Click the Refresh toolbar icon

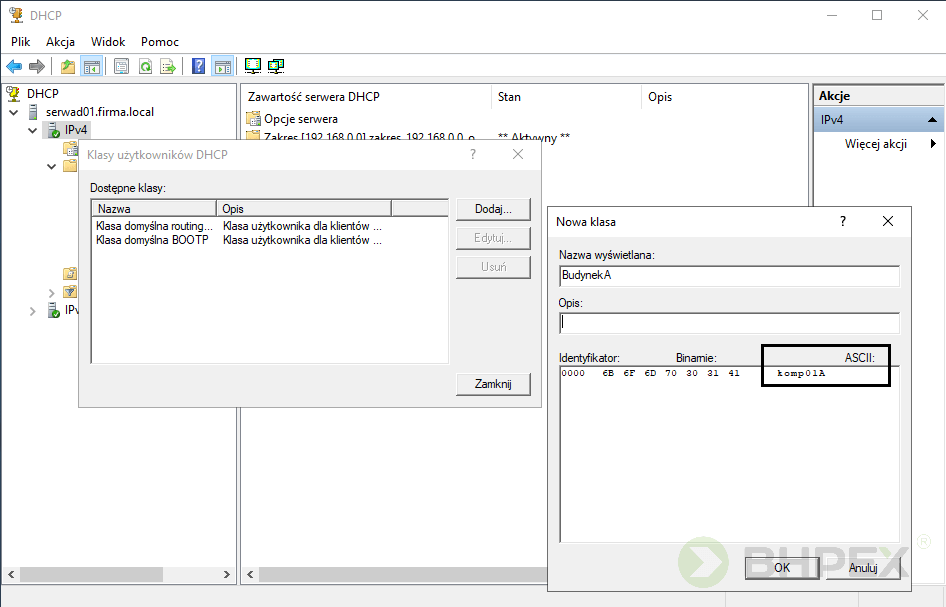[x=145, y=67]
